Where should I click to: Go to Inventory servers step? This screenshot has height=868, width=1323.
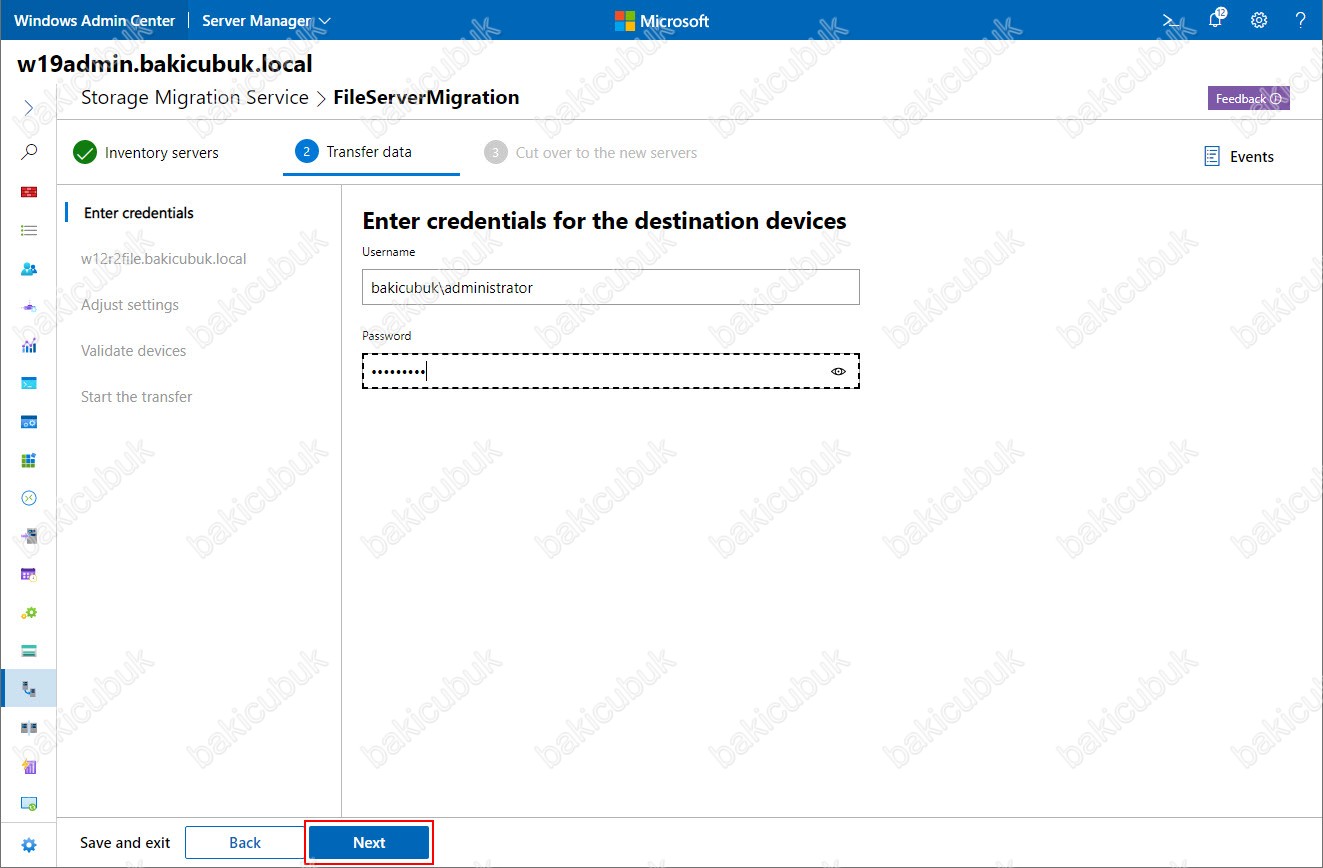pos(146,153)
